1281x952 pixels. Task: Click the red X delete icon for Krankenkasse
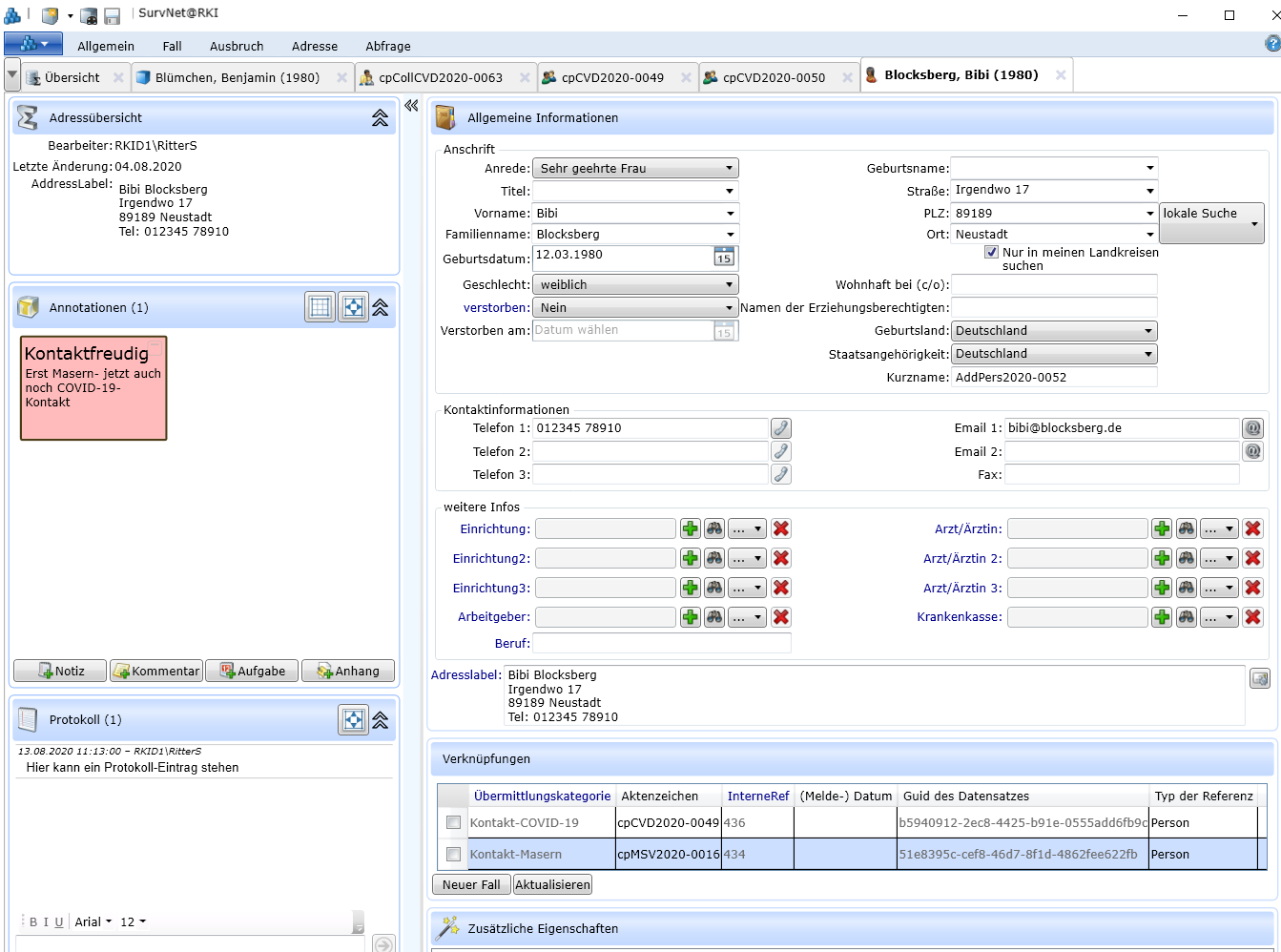pyautogui.click(x=1252, y=617)
